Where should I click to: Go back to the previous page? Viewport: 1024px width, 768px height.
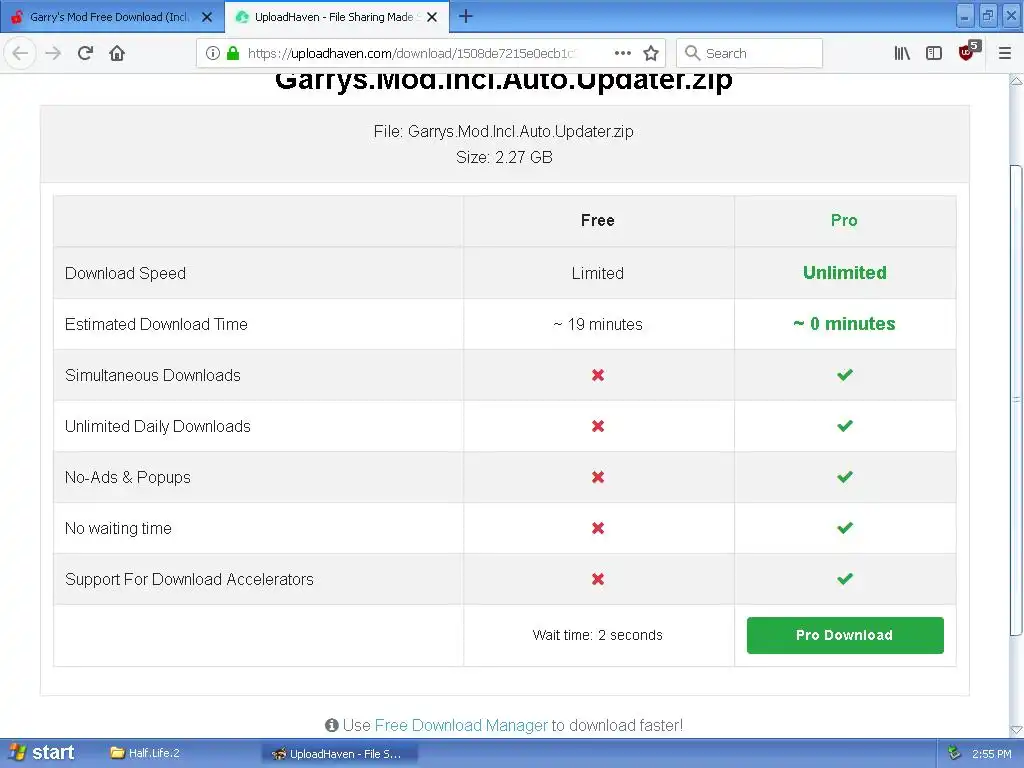click(20, 53)
